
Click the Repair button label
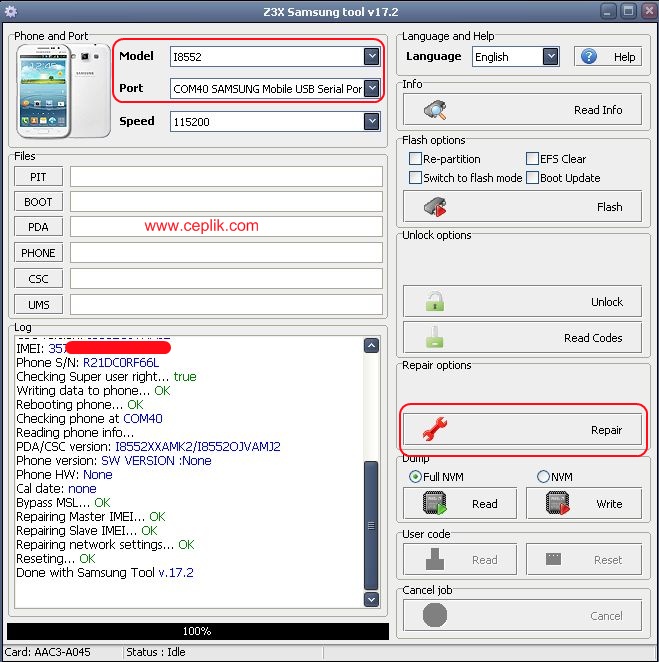(606, 430)
